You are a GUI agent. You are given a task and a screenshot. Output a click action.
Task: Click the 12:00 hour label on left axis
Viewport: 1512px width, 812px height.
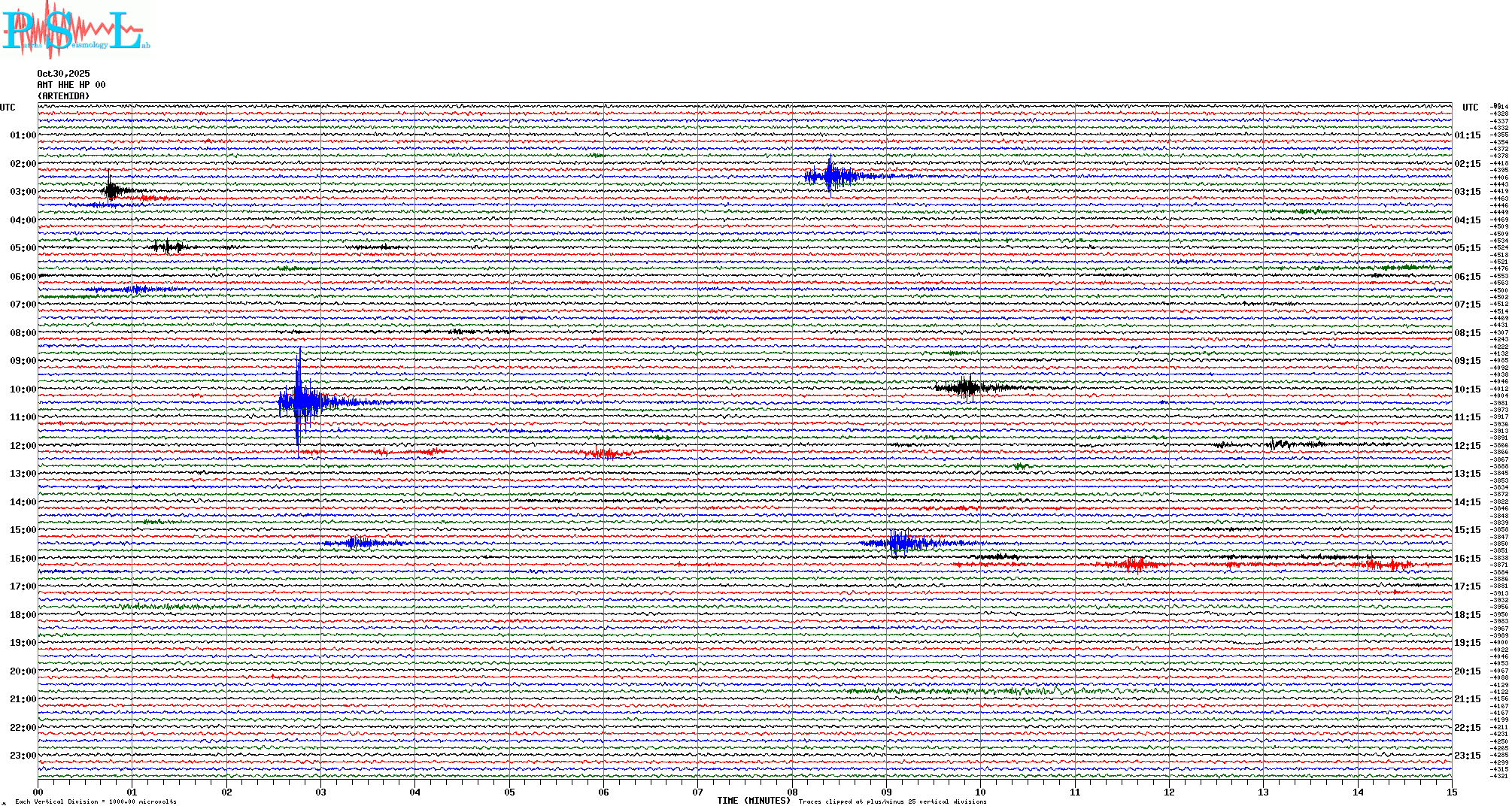pyautogui.click(x=23, y=446)
